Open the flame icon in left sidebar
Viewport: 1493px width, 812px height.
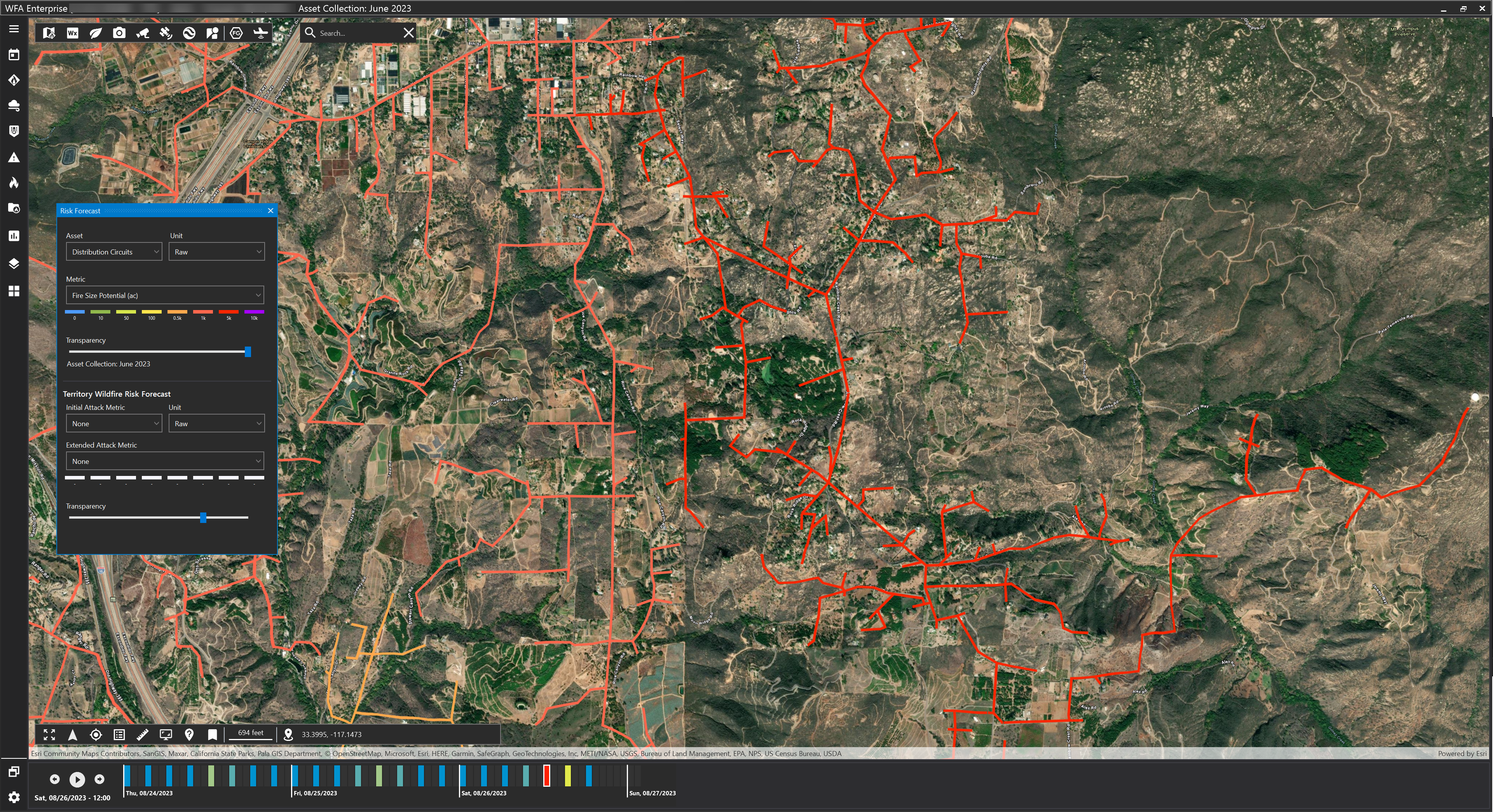[14, 183]
